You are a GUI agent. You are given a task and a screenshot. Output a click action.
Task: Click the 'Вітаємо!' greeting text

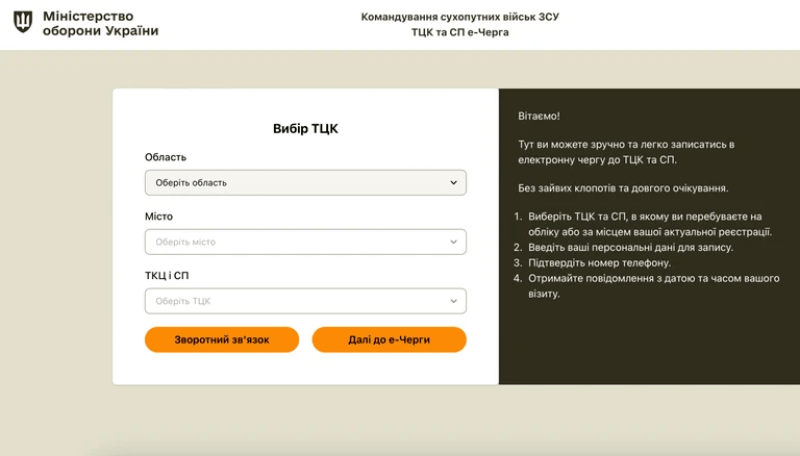pos(539,117)
